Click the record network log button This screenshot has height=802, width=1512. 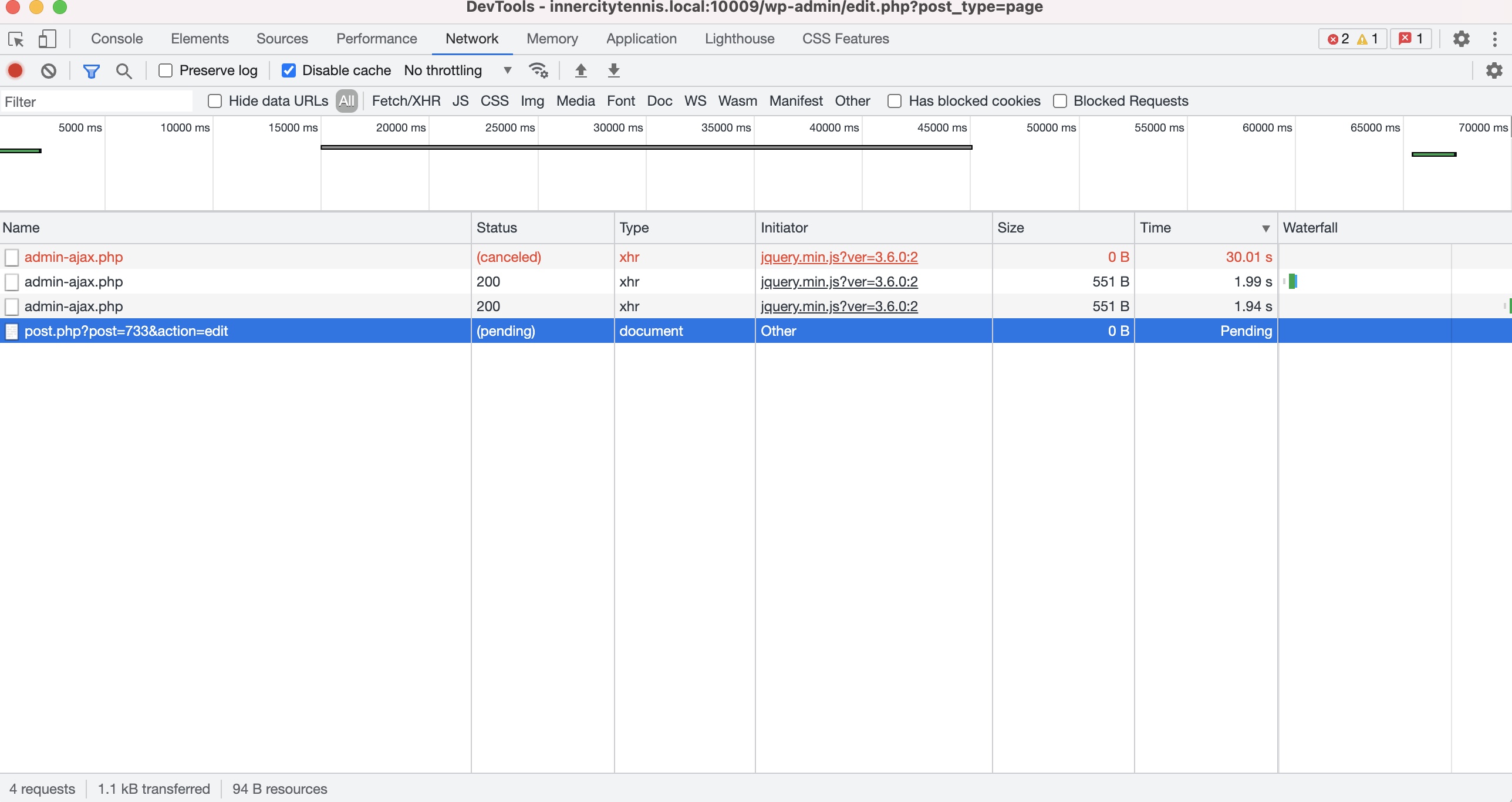(15, 71)
